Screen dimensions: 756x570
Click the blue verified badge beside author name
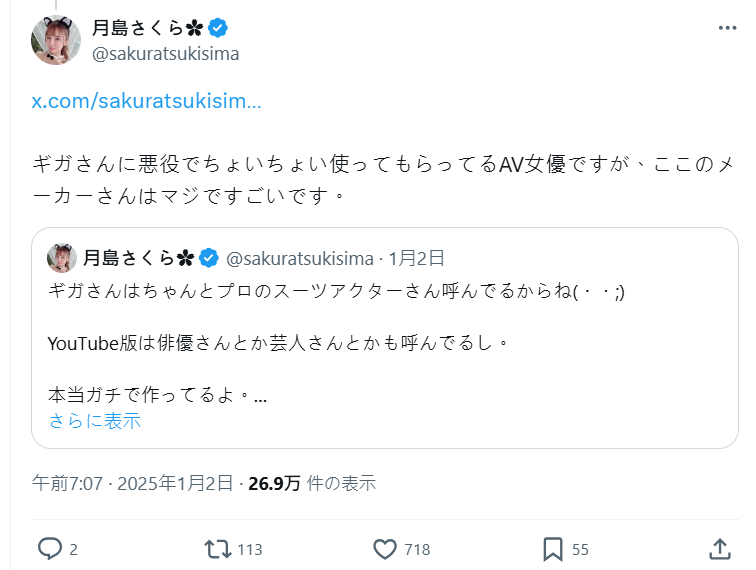pyautogui.click(x=219, y=28)
